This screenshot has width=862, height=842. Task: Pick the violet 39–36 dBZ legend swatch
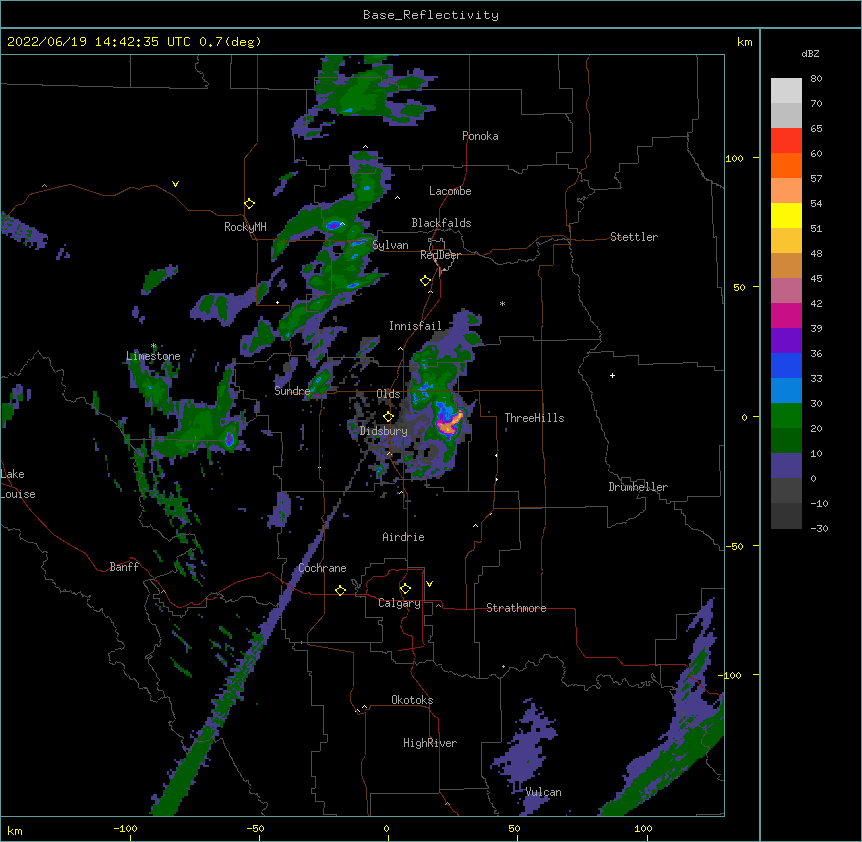(786, 341)
